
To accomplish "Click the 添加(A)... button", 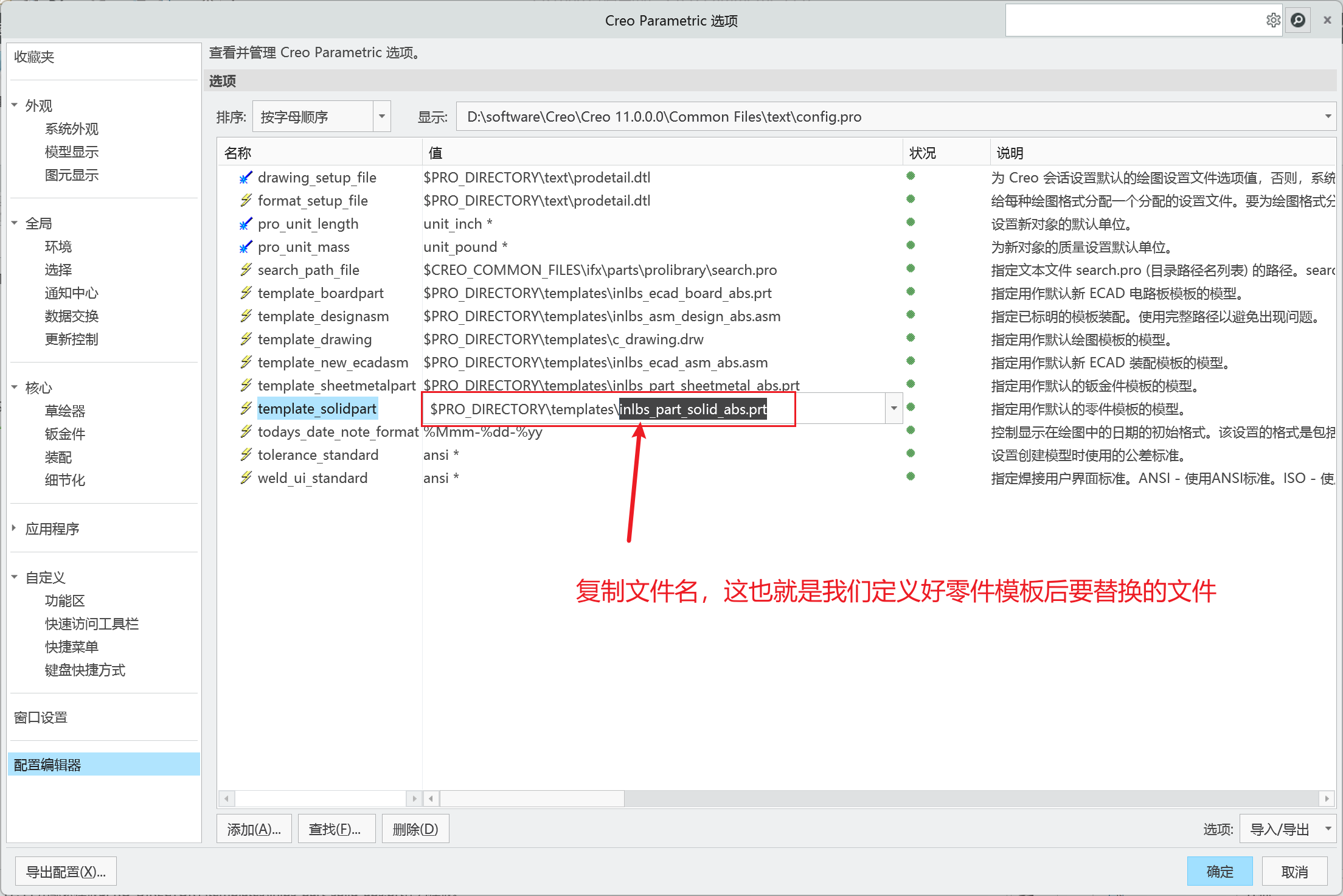I will (x=254, y=829).
